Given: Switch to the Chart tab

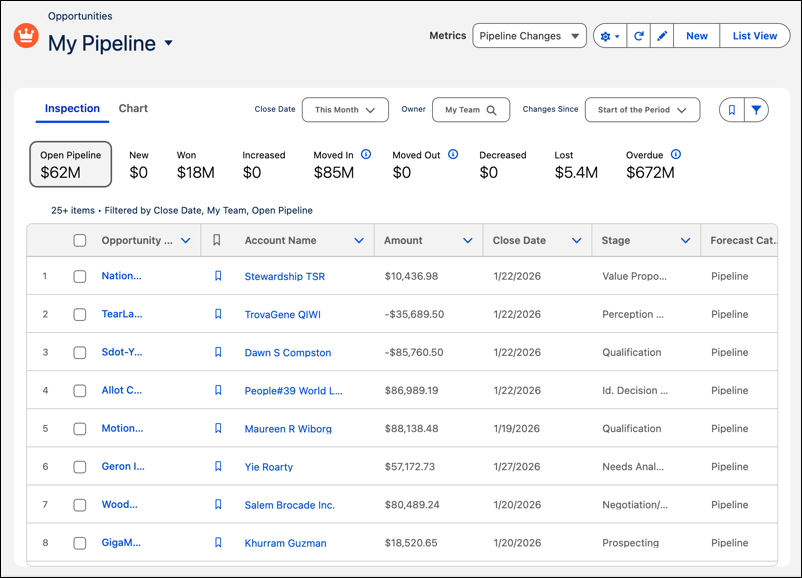Looking at the screenshot, I should [133, 108].
